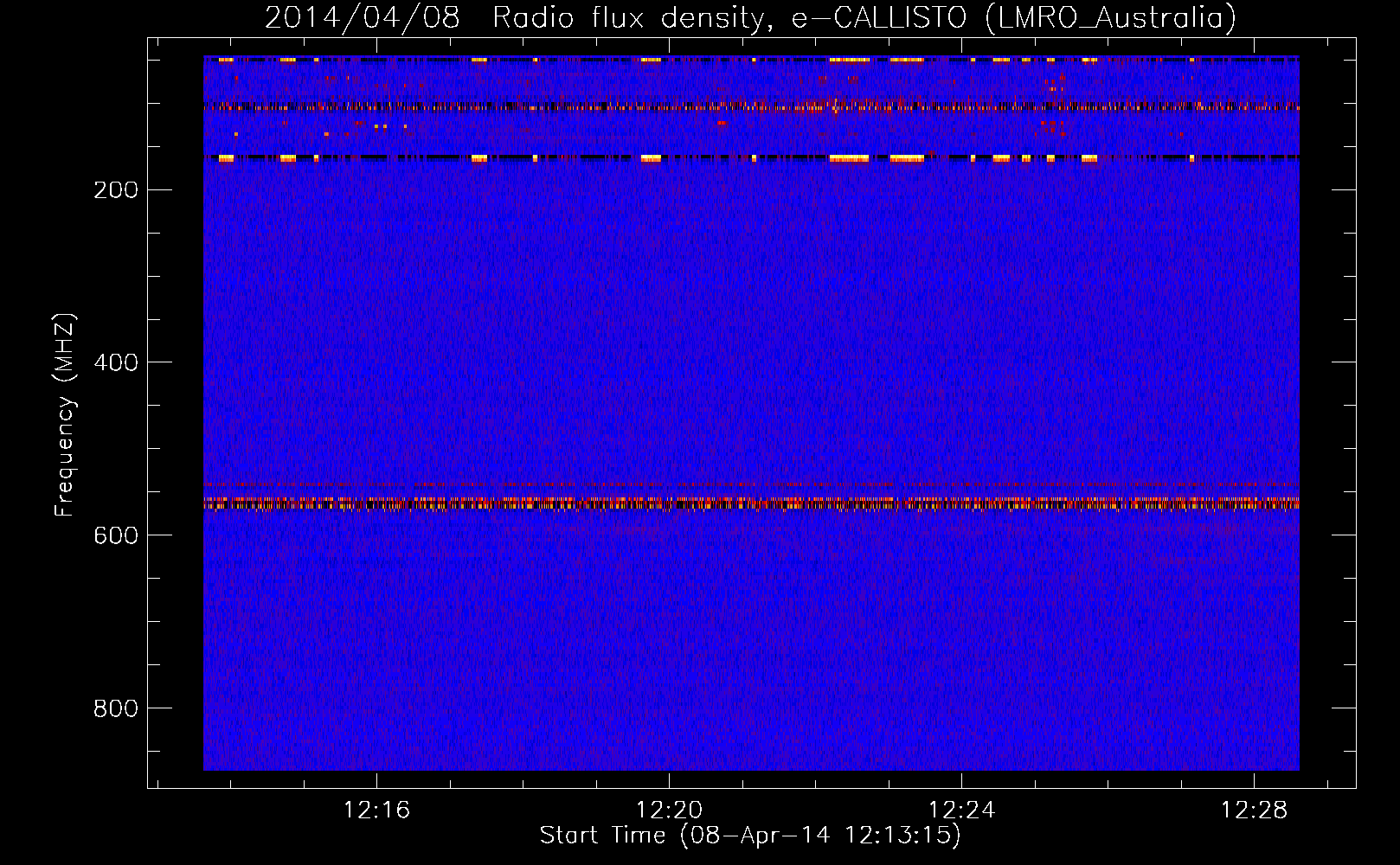The width and height of the screenshot is (1400, 865).
Task: Select the 200 MHz frequency axis label
Action: click(x=115, y=190)
